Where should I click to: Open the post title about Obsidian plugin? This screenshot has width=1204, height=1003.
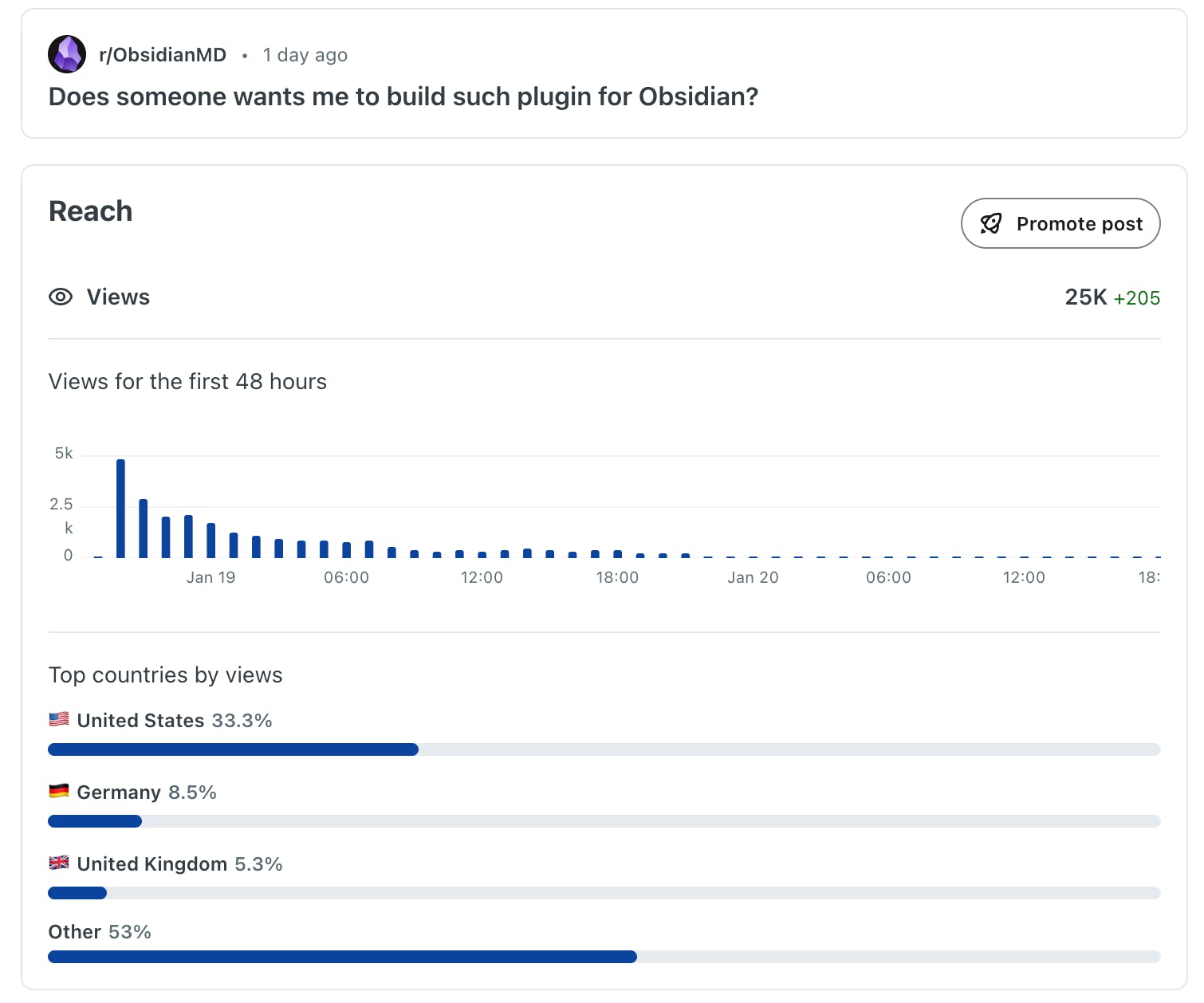[x=403, y=96]
